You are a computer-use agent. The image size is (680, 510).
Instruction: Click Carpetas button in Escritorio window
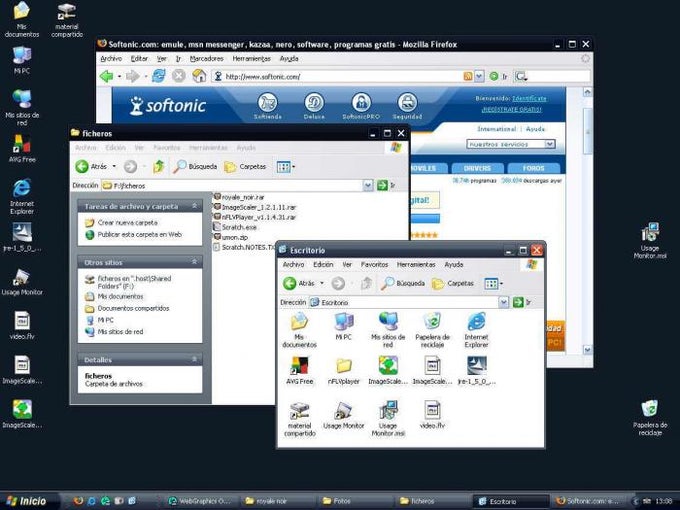[453, 283]
